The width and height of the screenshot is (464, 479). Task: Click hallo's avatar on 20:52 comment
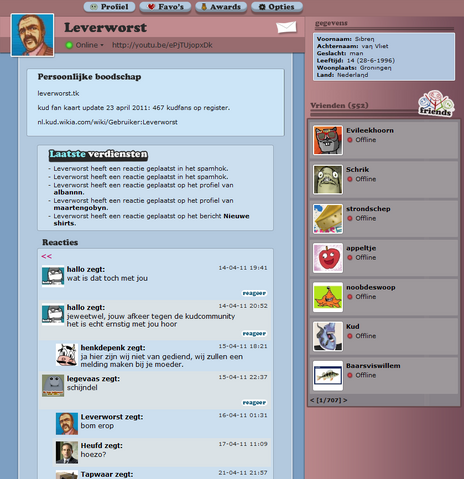pyautogui.click(x=53, y=314)
